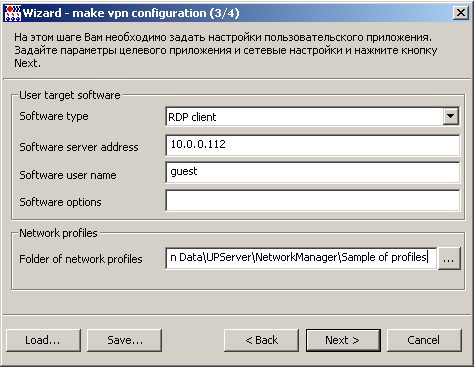Click the empty Software options field
476x368 pixels.
[x=312, y=200]
